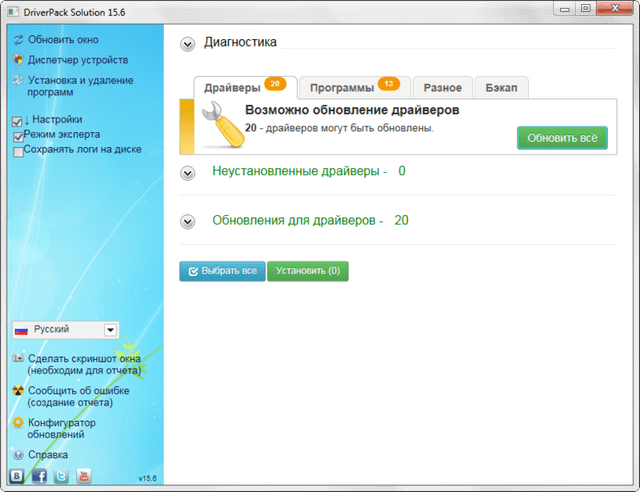Click the DriverPack title bar application icon
640x492 pixels.
click(x=13, y=12)
